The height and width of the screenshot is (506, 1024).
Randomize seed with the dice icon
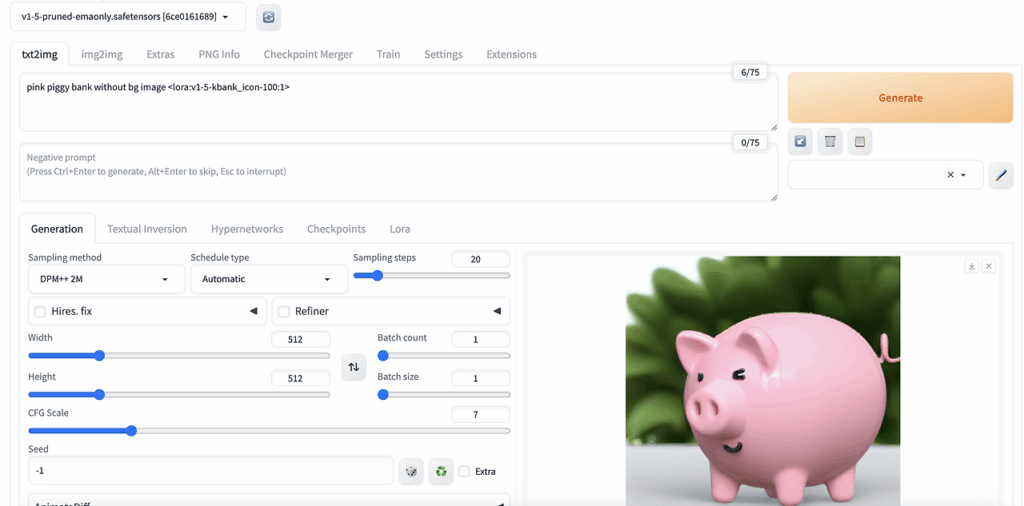(x=410, y=471)
